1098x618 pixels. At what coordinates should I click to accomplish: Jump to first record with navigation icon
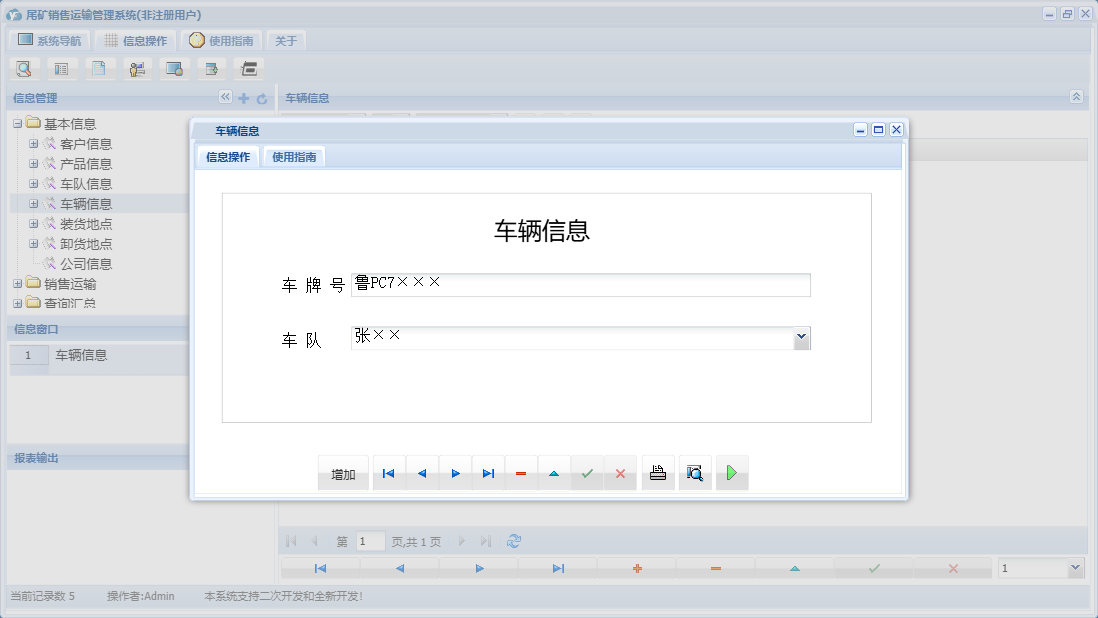click(x=388, y=472)
